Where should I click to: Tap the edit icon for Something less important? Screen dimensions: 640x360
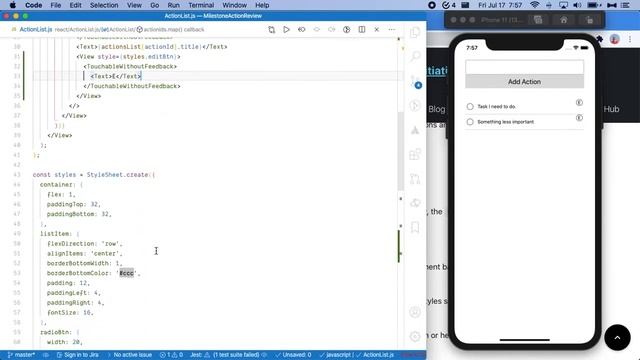coord(579,118)
